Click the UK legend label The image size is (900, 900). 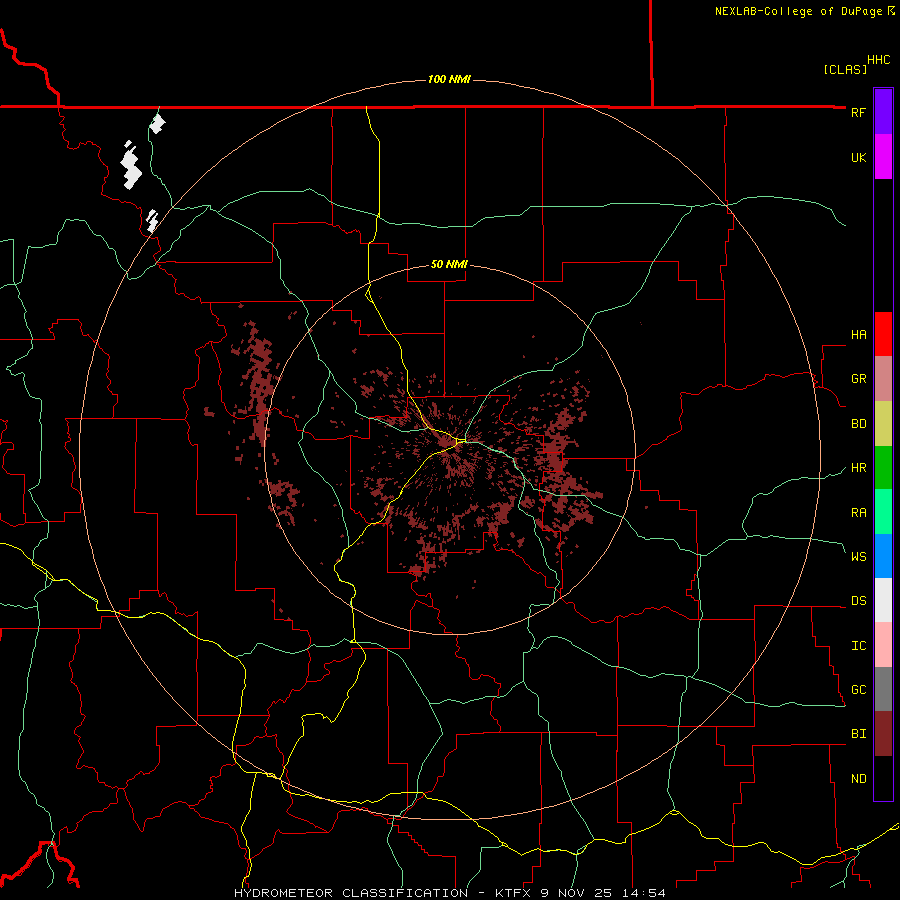tap(858, 157)
